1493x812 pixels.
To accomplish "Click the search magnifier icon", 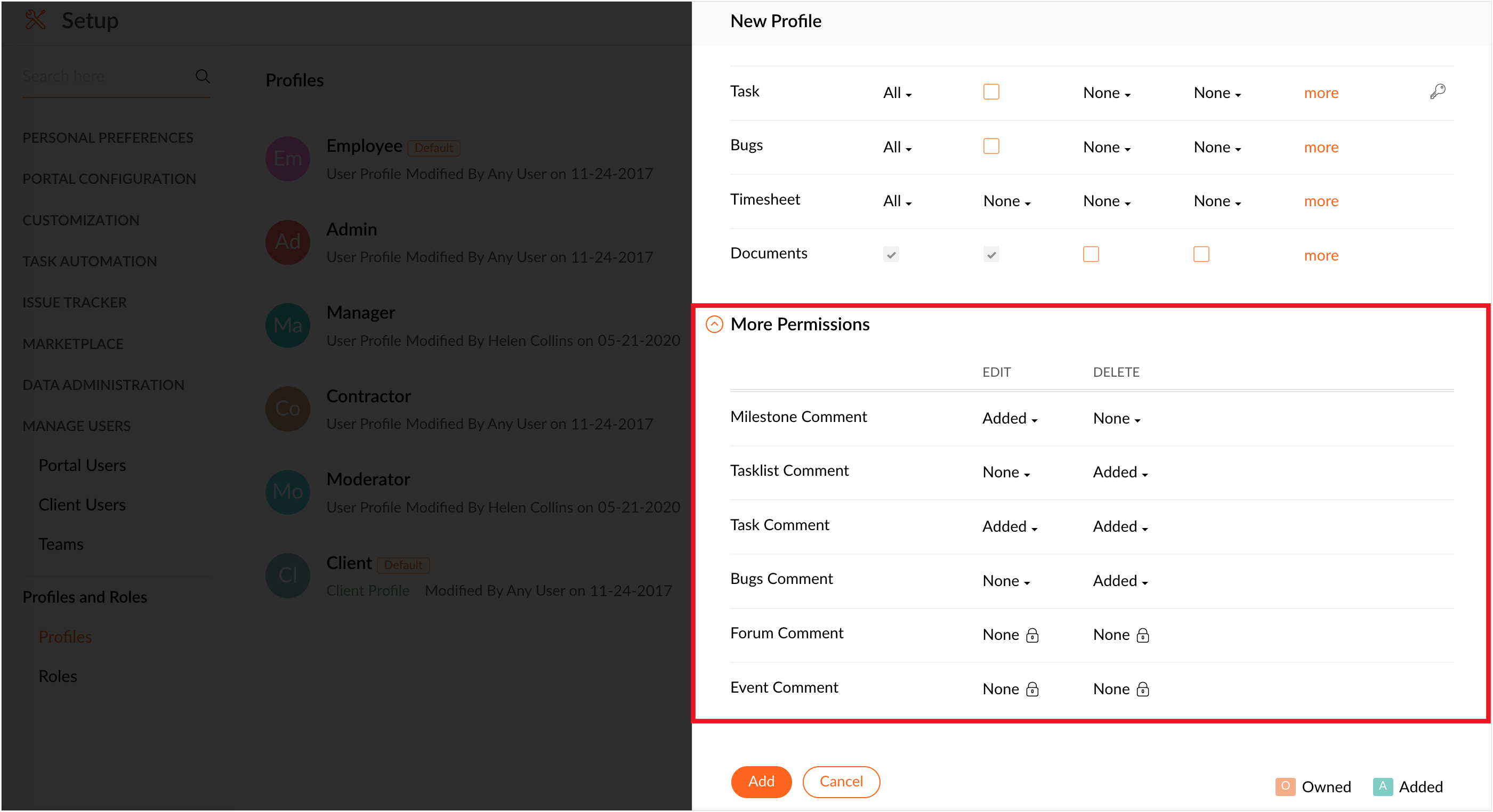I will 202,76.
